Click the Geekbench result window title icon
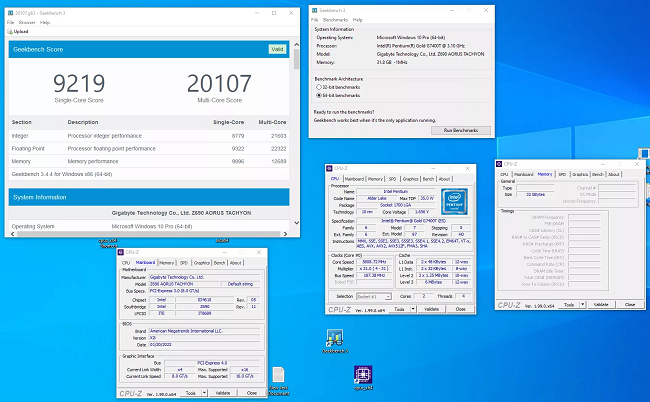The width and height of the screenshot is (650, 402). tap(11, 13)
